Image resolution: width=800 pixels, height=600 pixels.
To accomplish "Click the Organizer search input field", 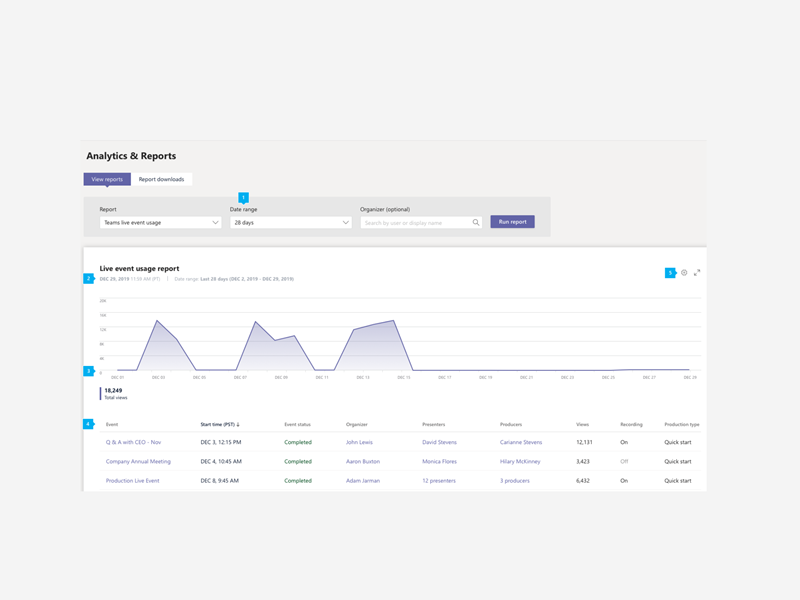I will [415, 223].
